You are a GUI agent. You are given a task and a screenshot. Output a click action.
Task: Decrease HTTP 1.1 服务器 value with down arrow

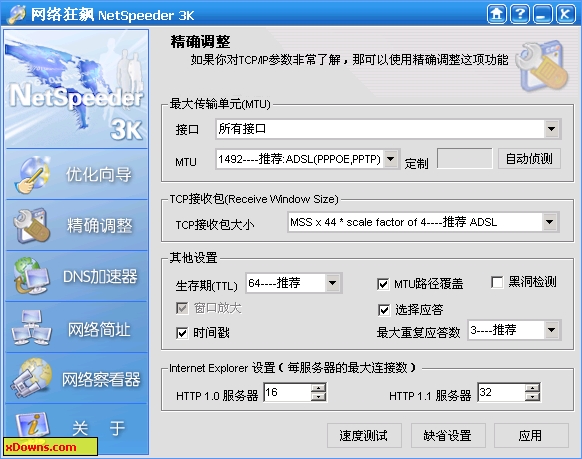pos(532,397)
